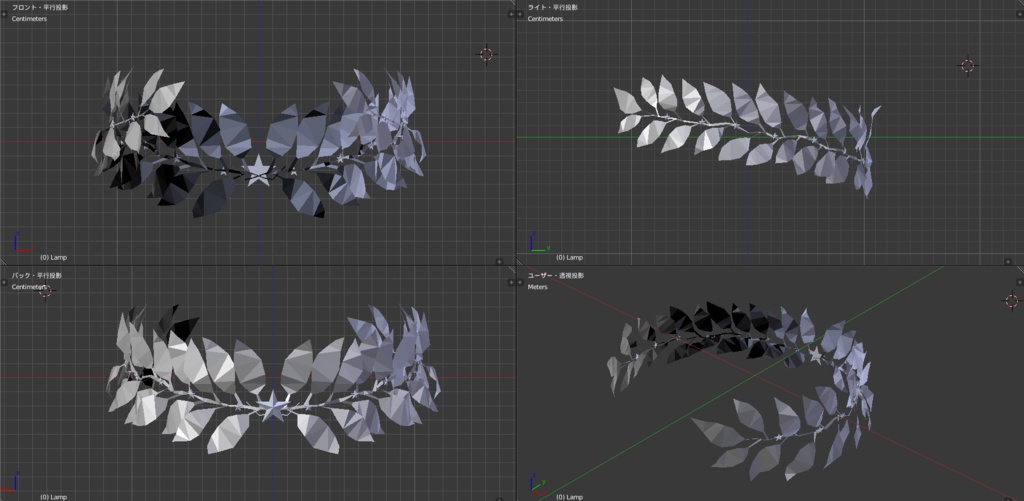Click the '(0) Lamp' text in User perspective view
Screen dimensions: 1024x501
pos(569,497)
